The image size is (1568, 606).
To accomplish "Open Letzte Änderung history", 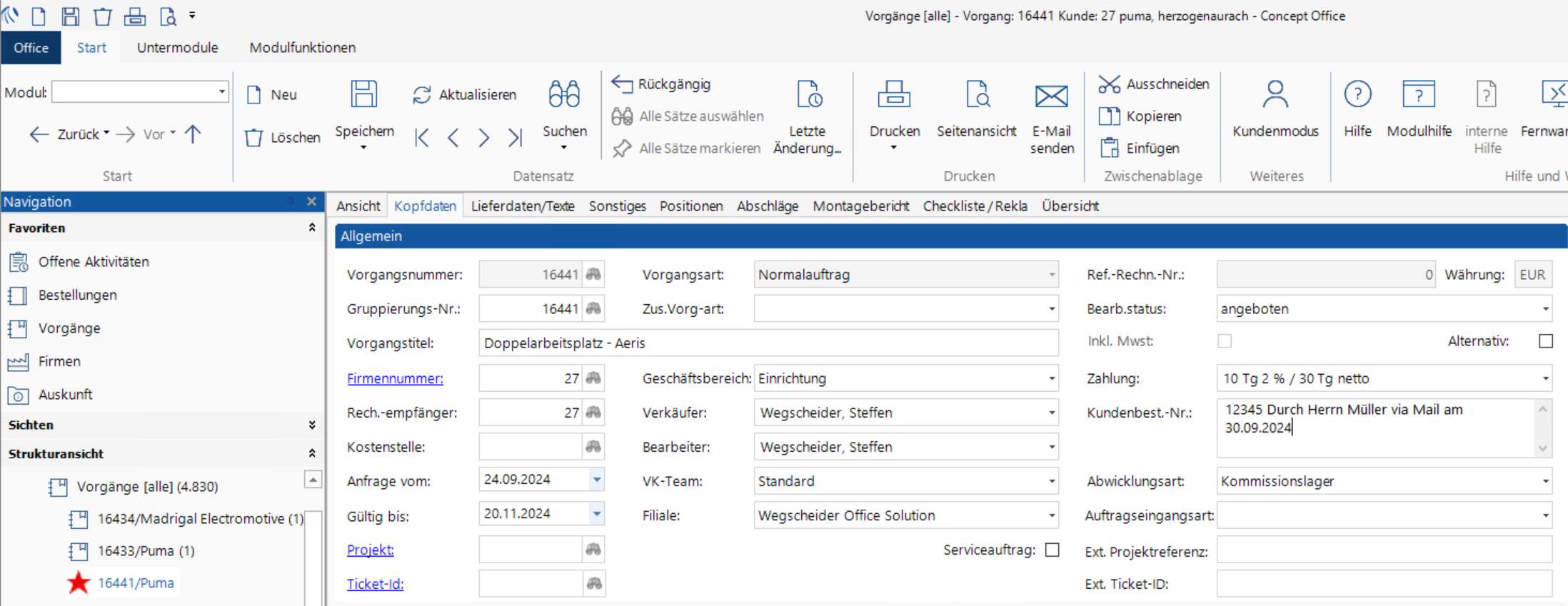I will pos(808,116).
